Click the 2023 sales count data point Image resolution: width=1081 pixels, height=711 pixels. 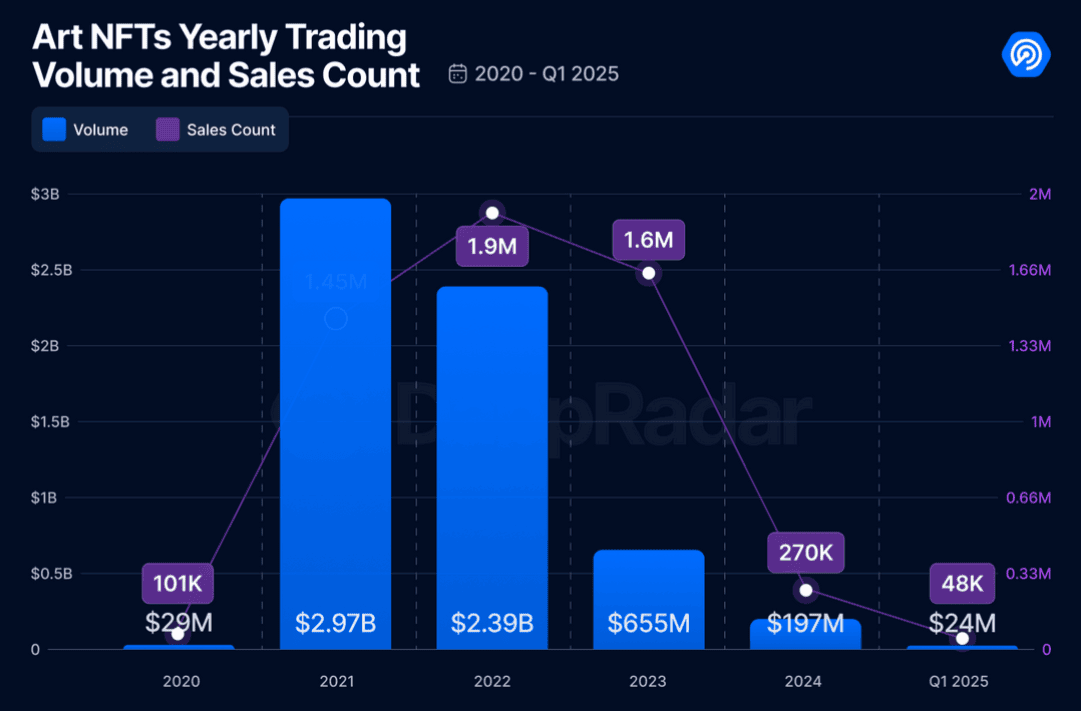pyautogui.click(x=649, y=273)
